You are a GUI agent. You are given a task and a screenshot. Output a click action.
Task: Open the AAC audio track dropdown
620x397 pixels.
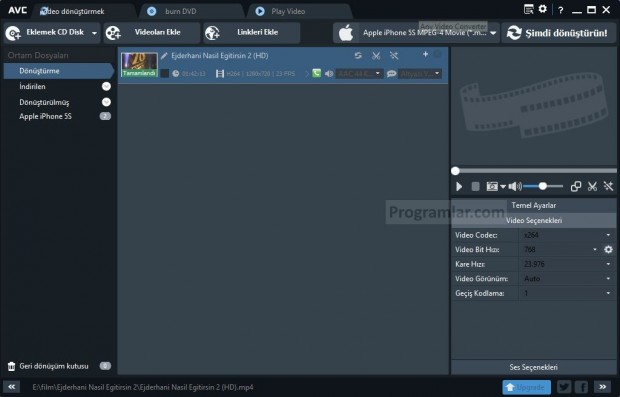[359, 74]
